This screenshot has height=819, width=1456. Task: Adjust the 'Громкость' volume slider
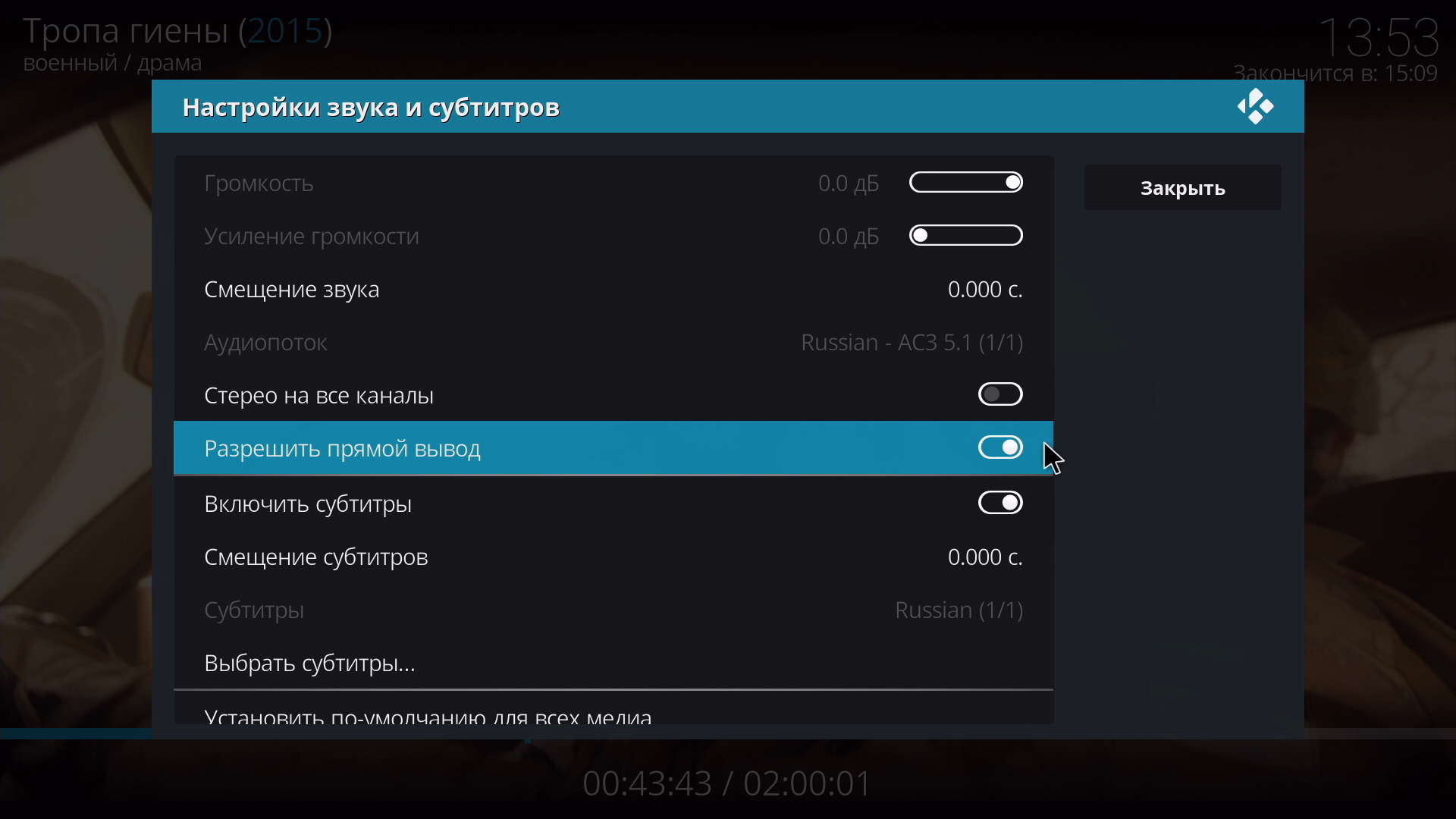click(x=966, y=183)
